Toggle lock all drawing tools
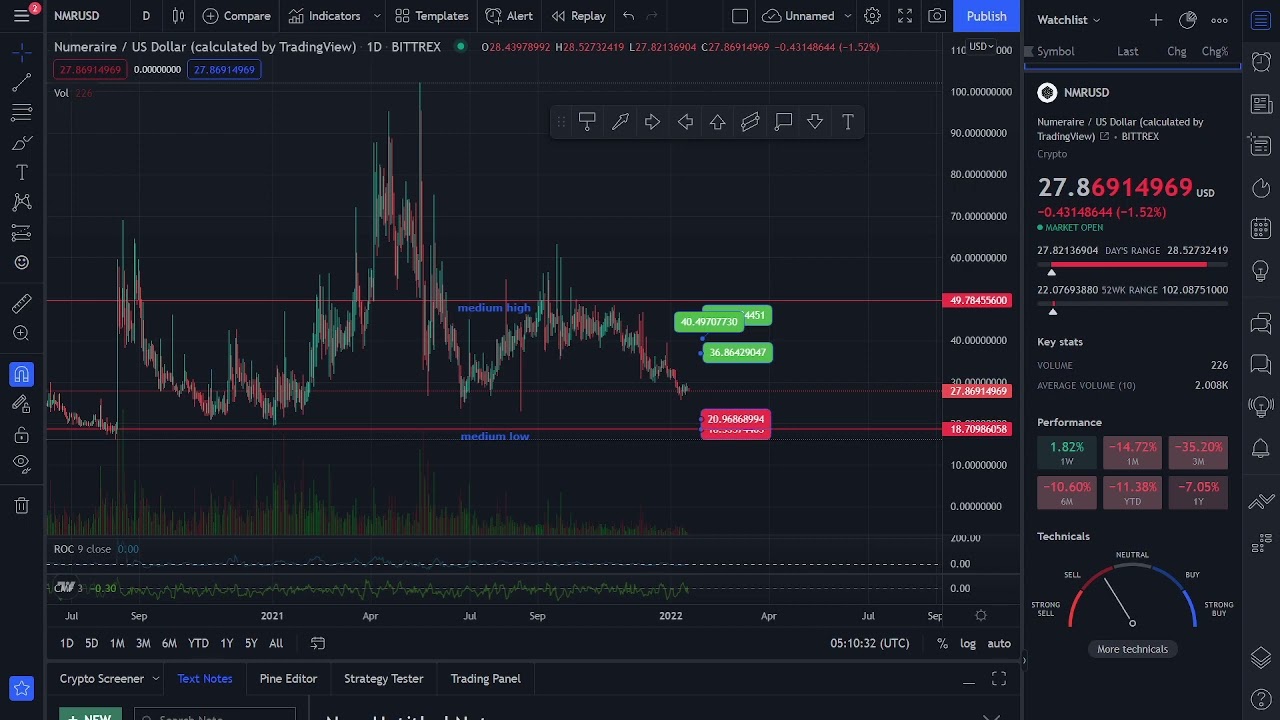 (x=21, y=435)
